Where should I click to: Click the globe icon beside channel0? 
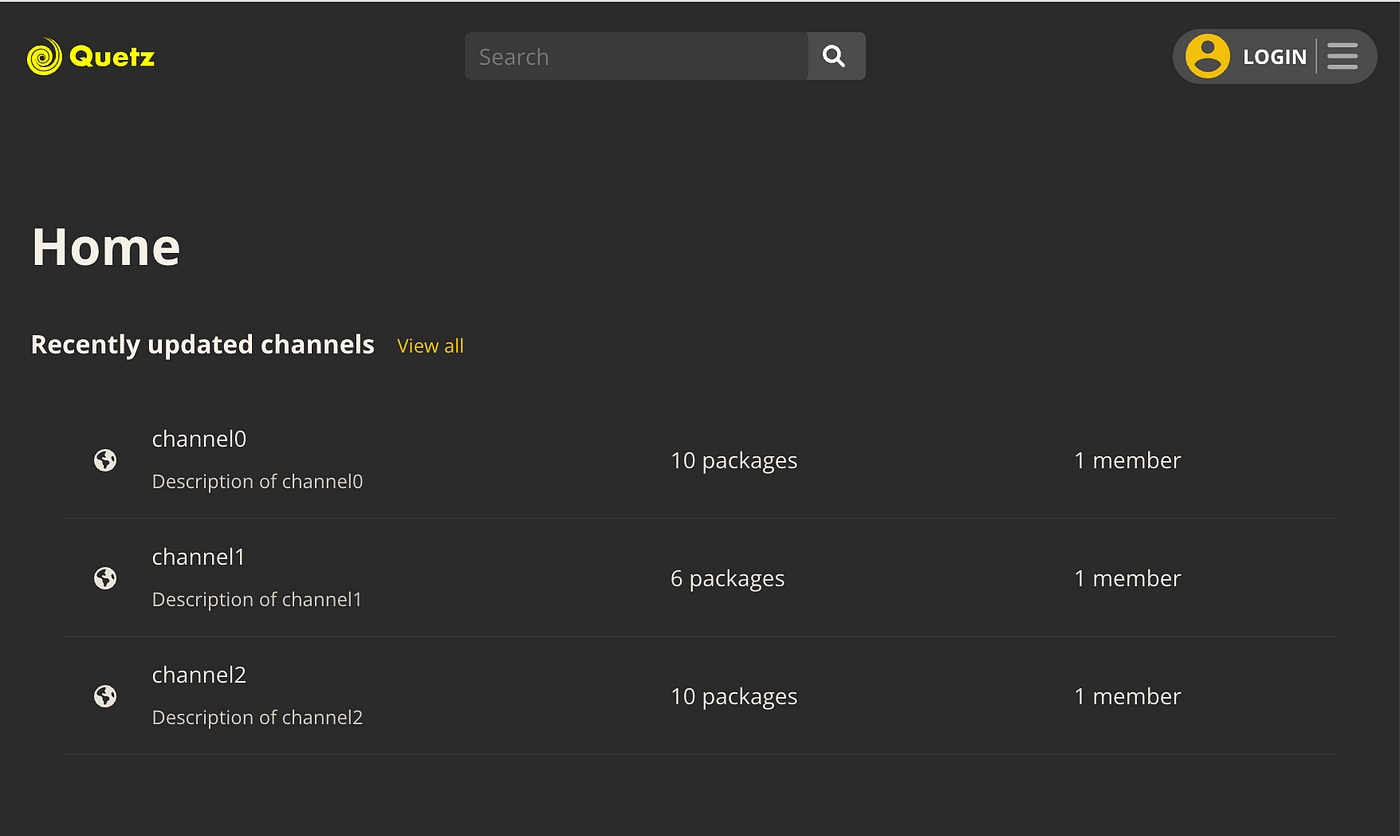coord(105,460)
